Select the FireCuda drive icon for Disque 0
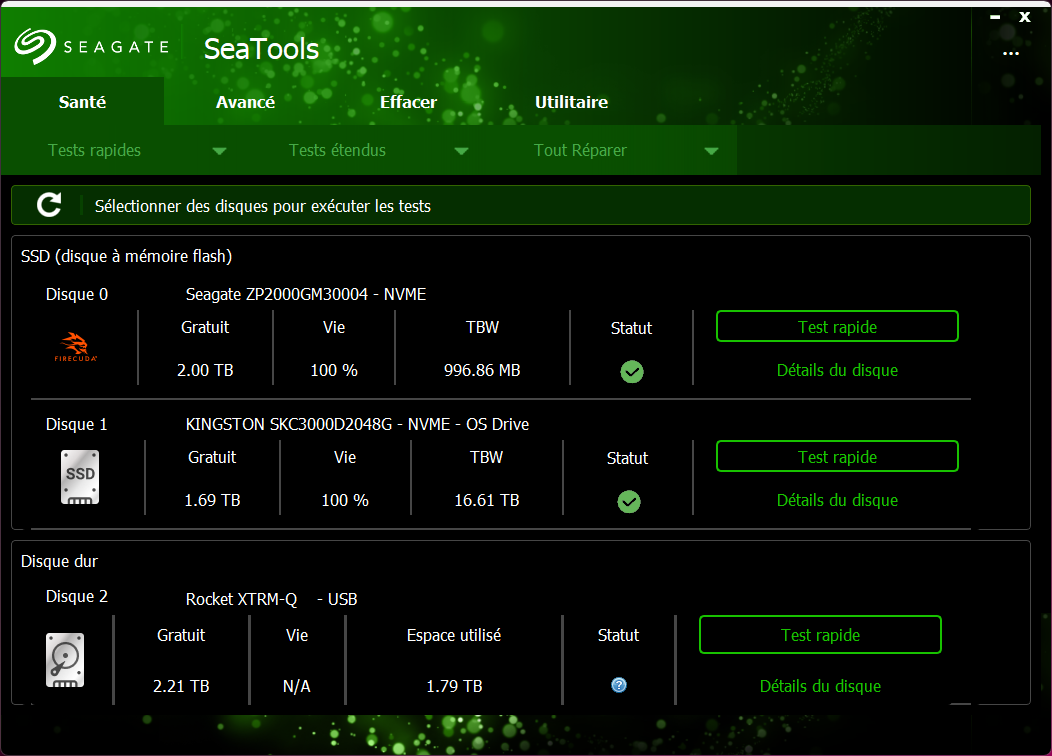This screenshot has width=1052, height=756. pos(78,347)
